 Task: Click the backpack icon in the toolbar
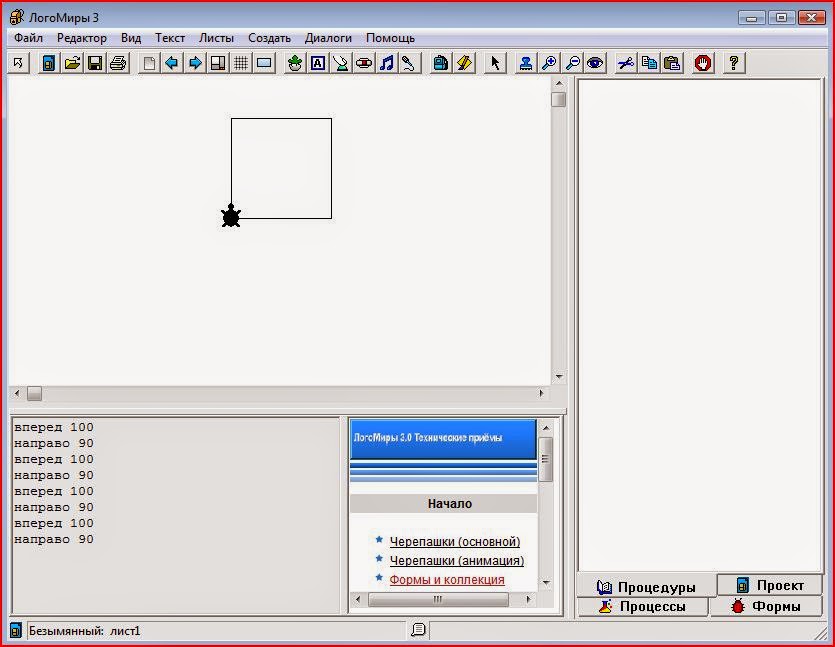point(440,63)
